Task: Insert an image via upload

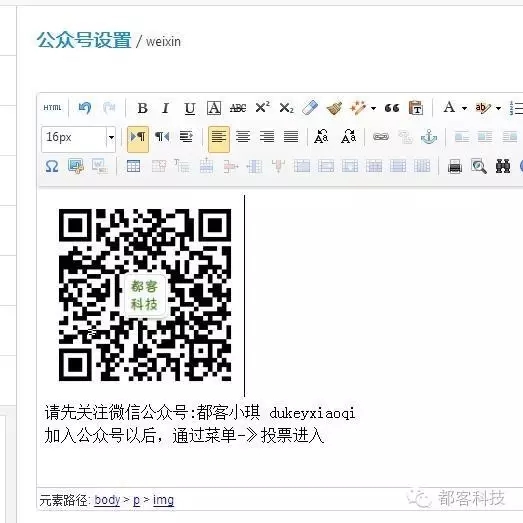Action: [76, 166]
